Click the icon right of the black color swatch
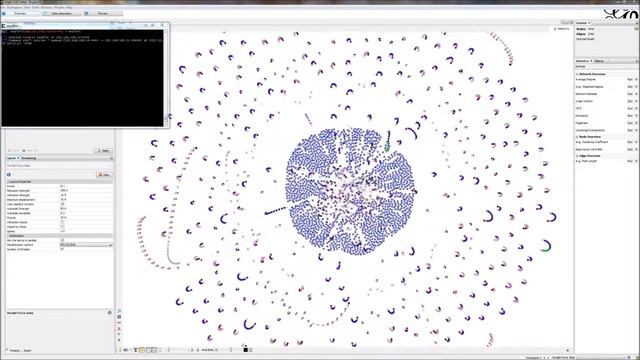The image size is (640, 360). point(251,350)
